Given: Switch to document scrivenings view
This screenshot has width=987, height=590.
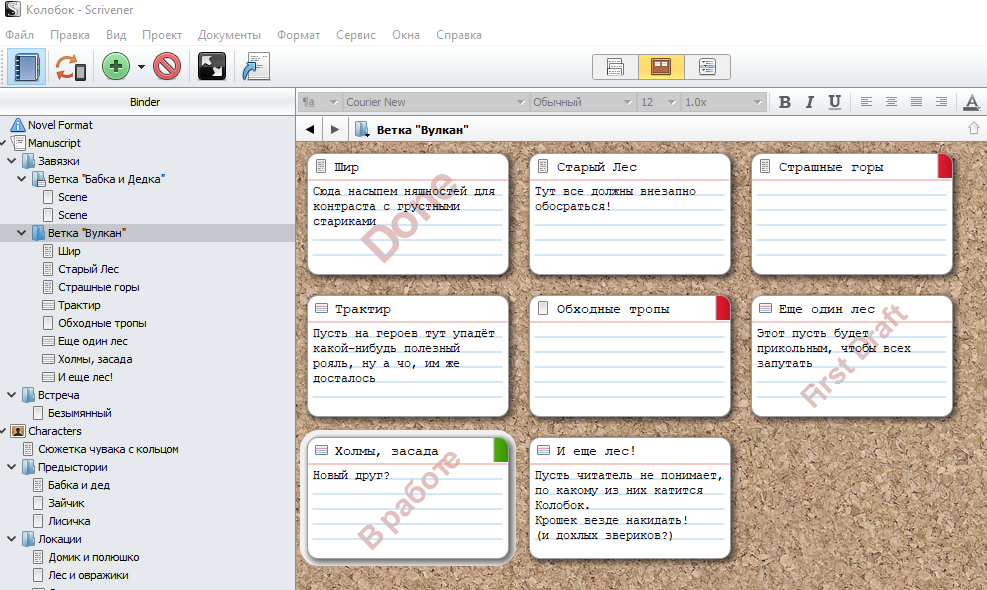Looking at the screenshot, I should (x=616, y=67).
